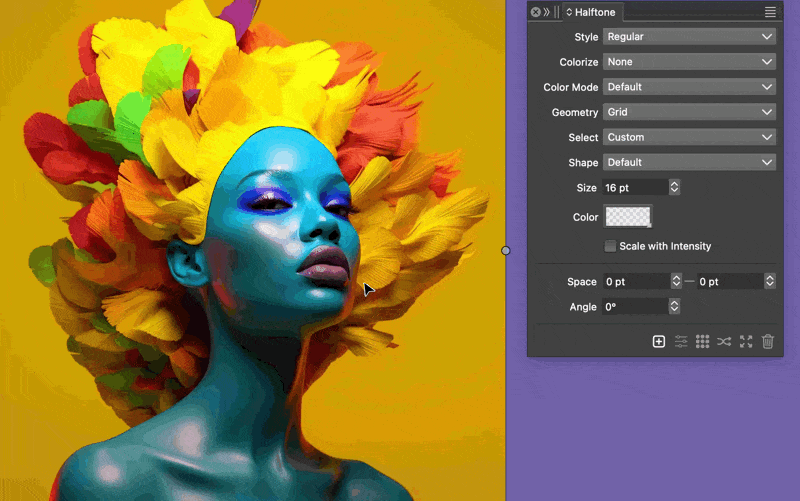
Task: Collapse panel with double chevron icon
Action: click(547, 12)
